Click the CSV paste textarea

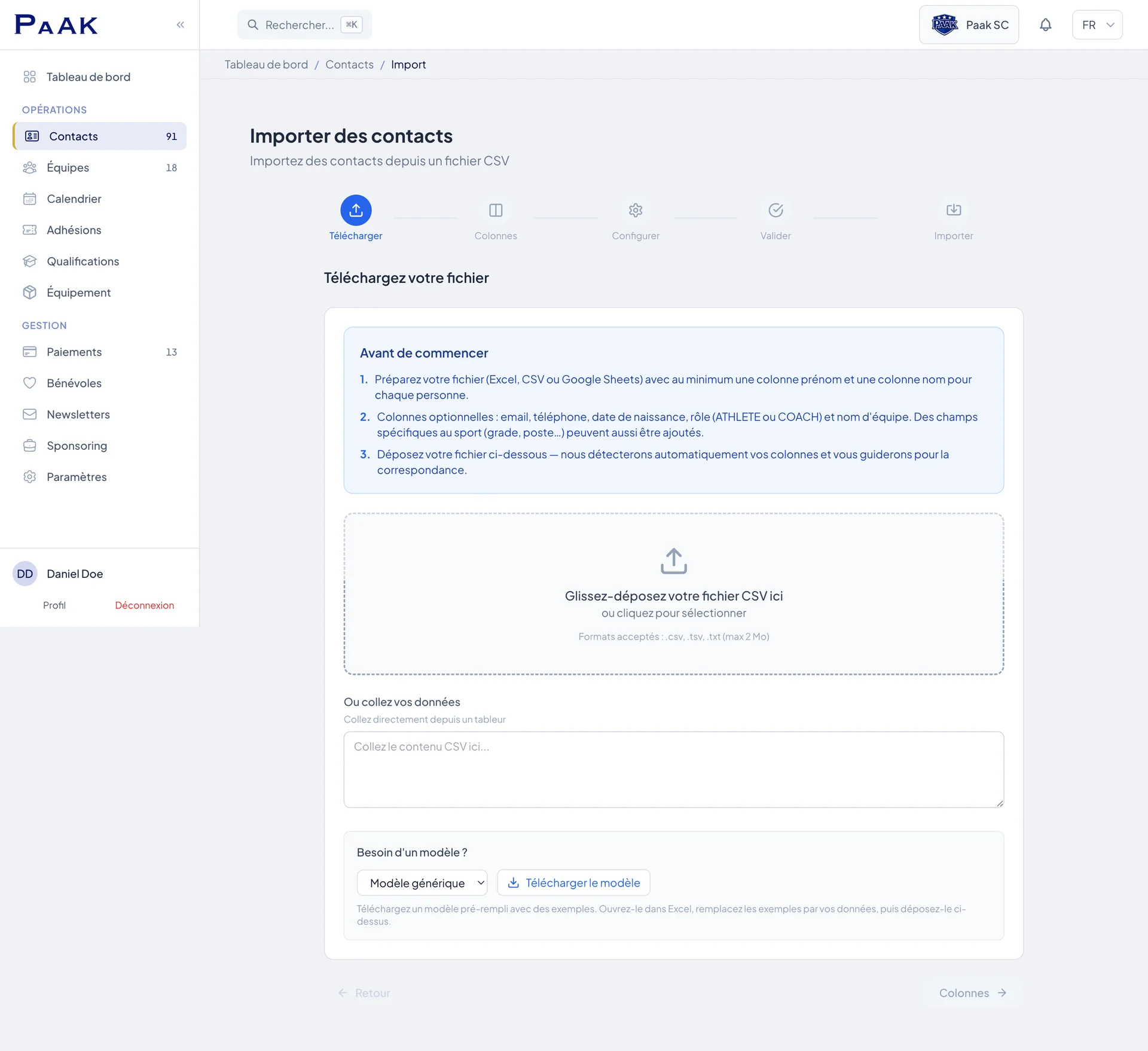tap(674, 770)
